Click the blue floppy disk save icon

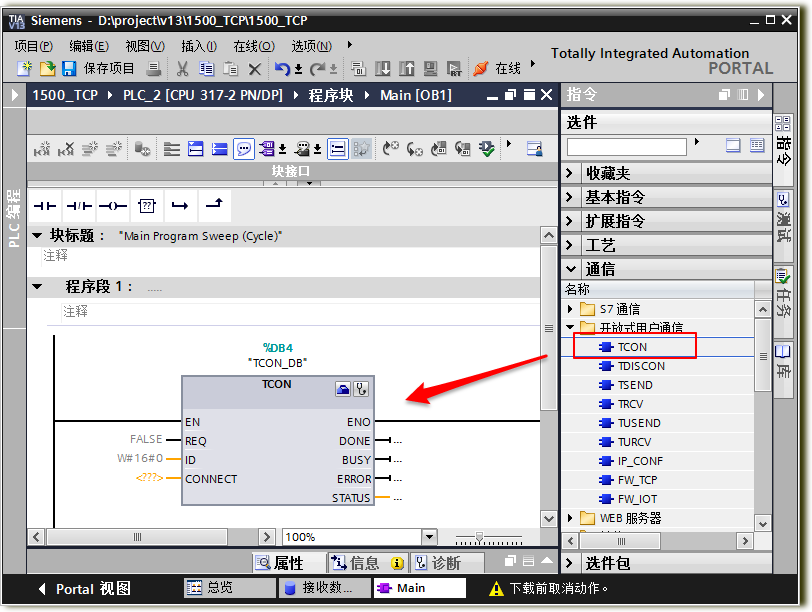(x=69, y=68)
